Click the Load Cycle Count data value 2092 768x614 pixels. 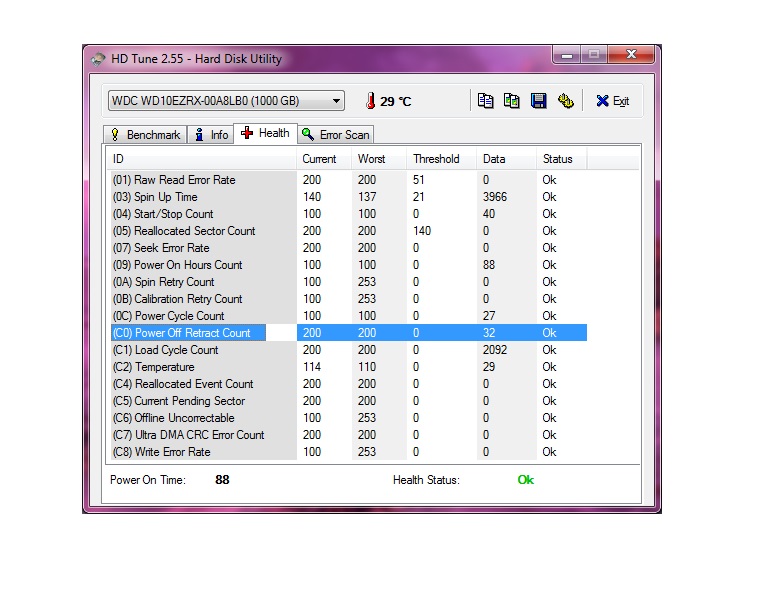tap(495, 350)
